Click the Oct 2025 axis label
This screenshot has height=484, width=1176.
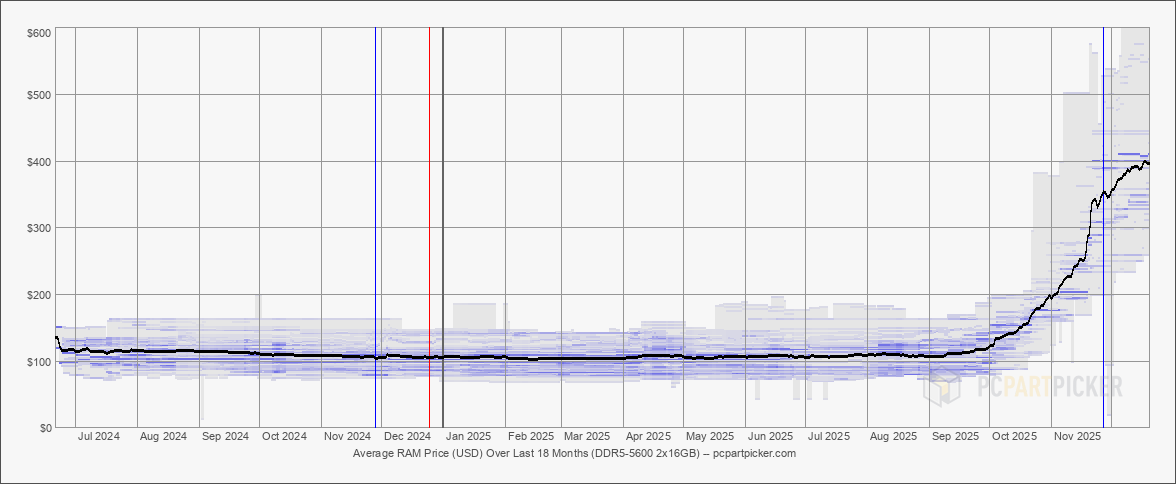pyautogui.click(x=1014, y=437)
